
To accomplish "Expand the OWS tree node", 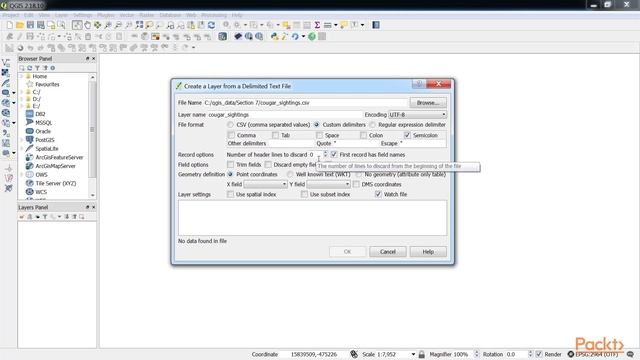I will 22,174.
